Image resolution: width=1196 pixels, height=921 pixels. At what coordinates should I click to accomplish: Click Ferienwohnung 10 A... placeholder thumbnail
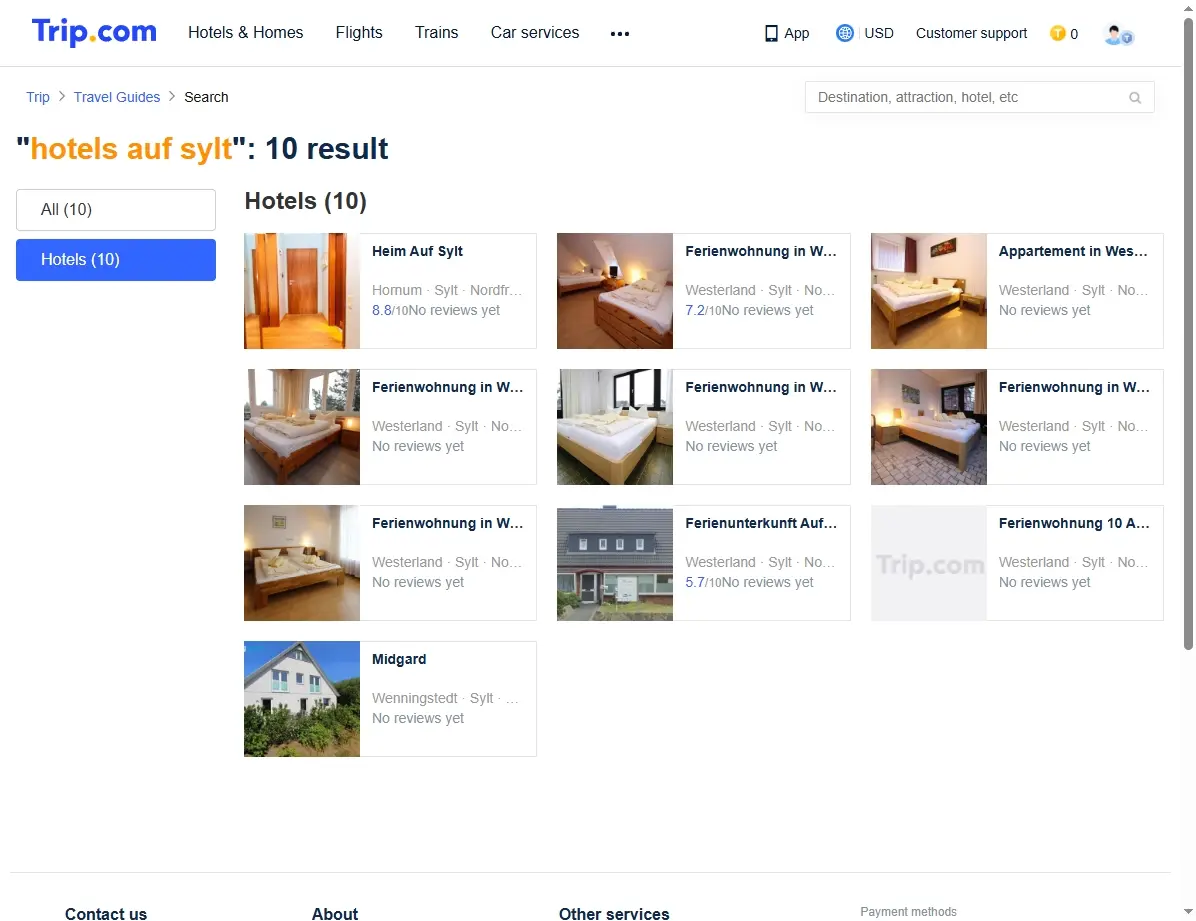coord(928,562)
